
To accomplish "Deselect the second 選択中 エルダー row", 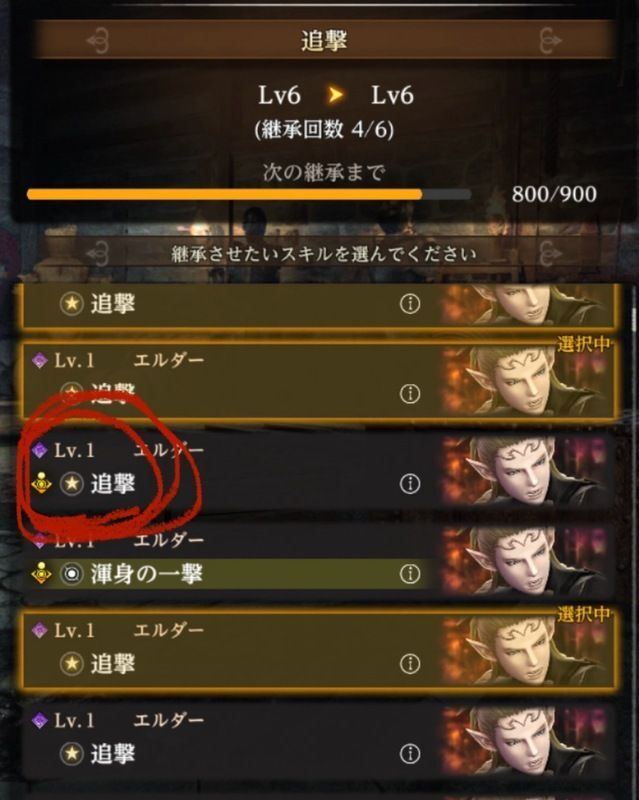I will point(320,651).
